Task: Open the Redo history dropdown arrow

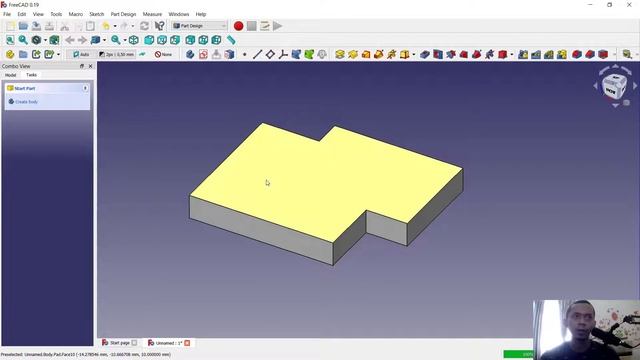Action: point(132,26)
